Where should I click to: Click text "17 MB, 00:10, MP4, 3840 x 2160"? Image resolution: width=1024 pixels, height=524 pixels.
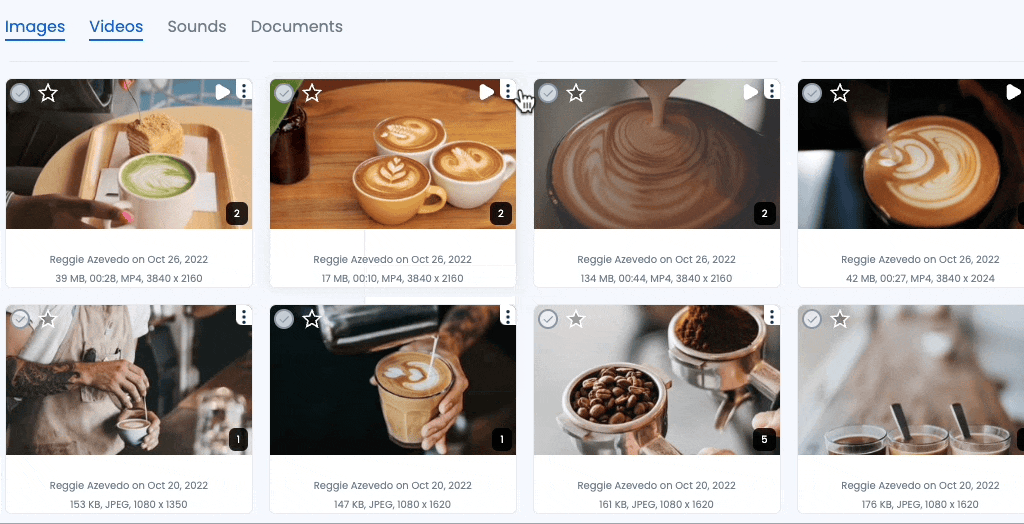(392, 278)
